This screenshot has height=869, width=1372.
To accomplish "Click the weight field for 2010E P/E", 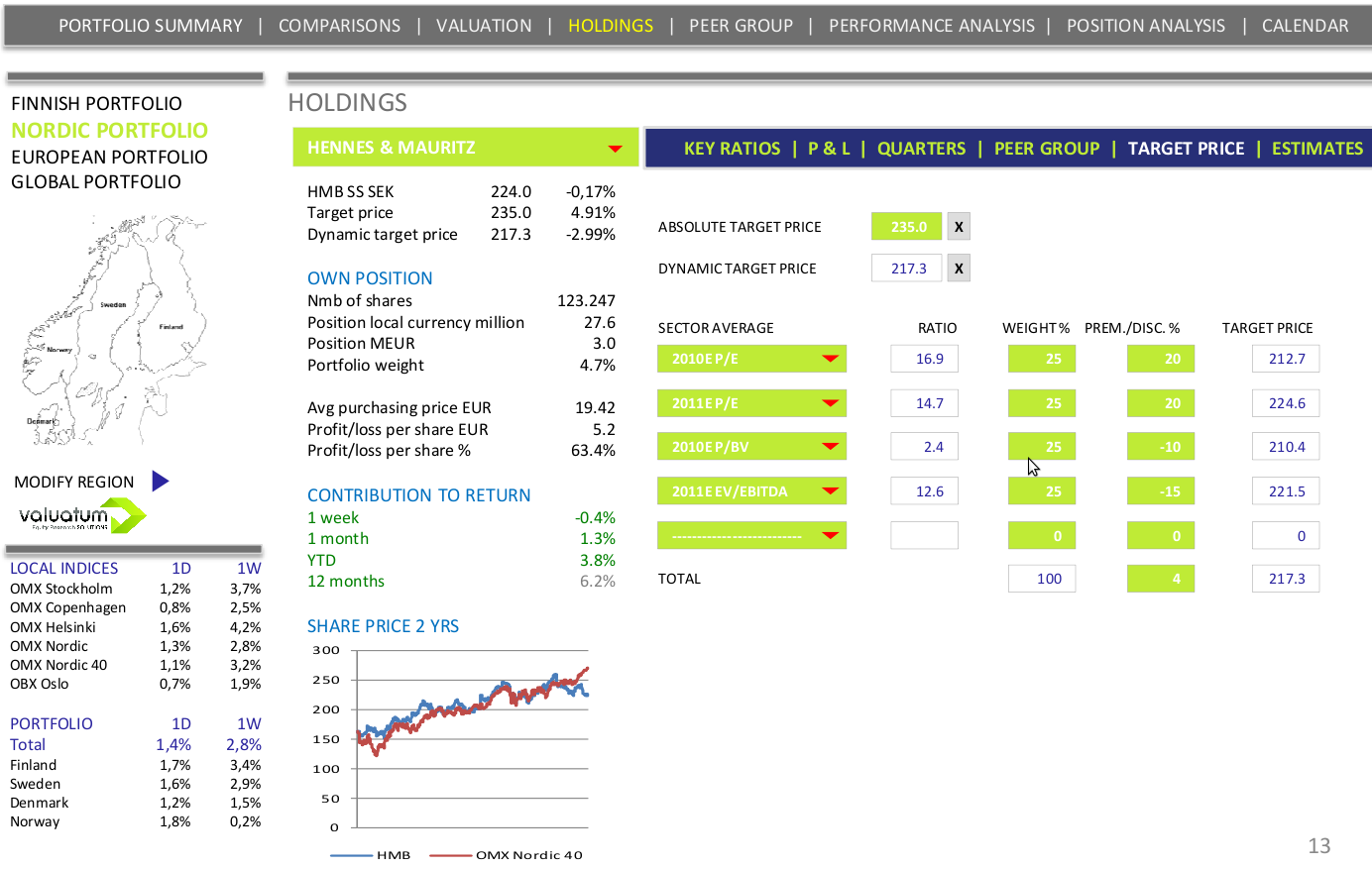I will pyautogui.click(x=1042, y=359).
